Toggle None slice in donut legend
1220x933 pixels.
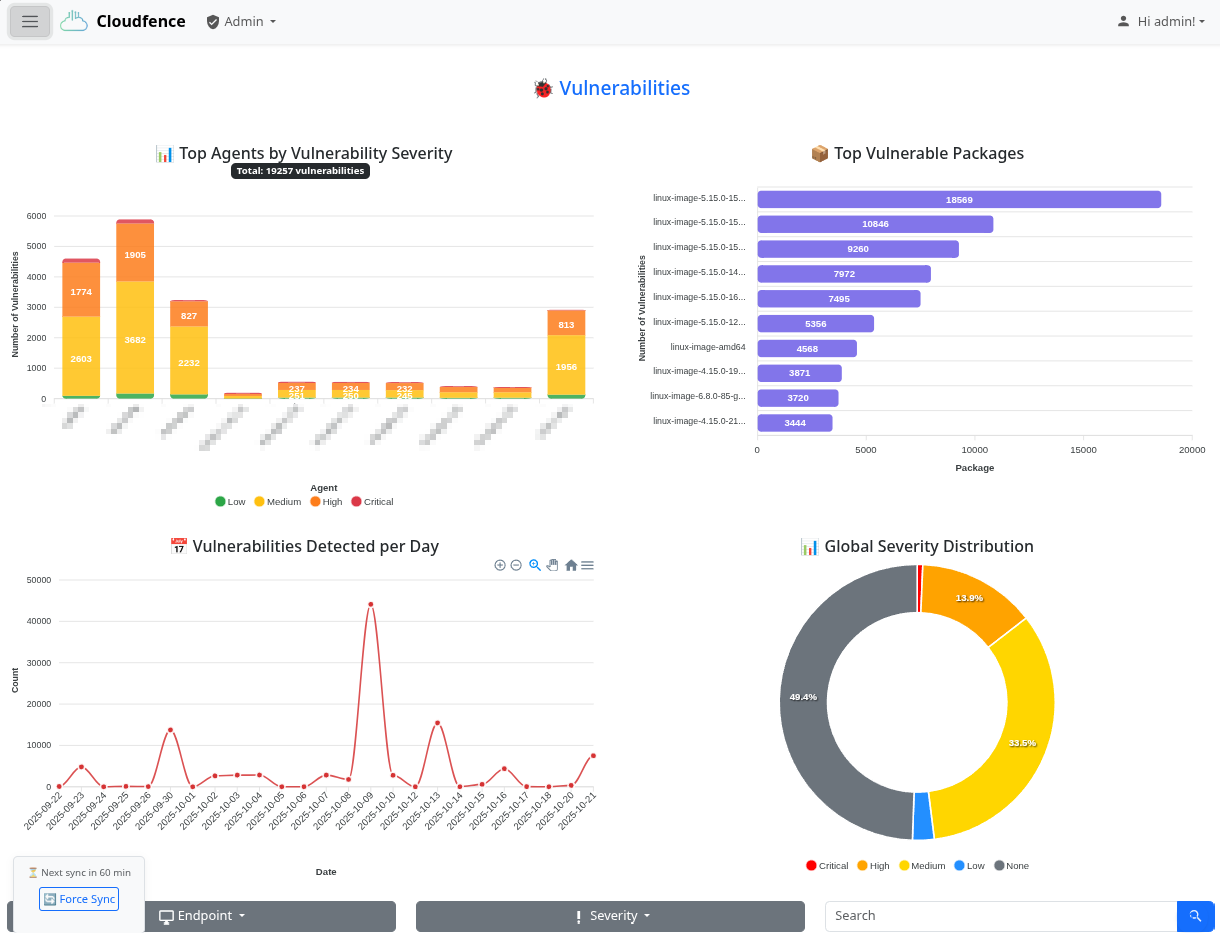1011,866
